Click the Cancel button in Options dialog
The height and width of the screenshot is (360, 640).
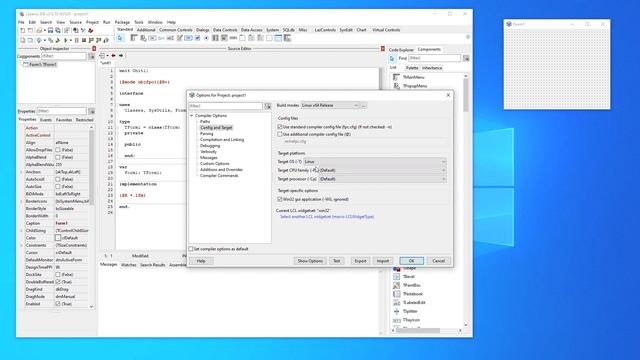point(439,261)
